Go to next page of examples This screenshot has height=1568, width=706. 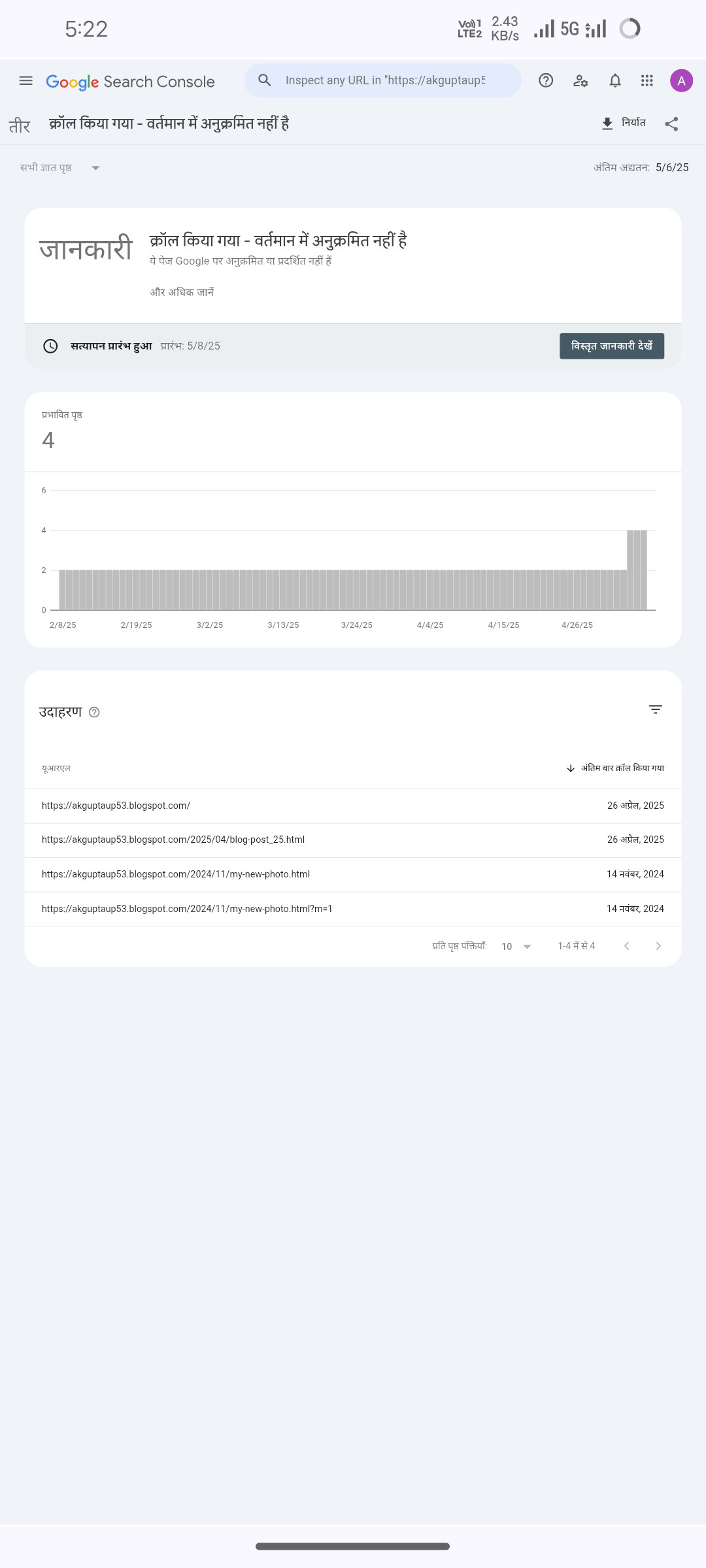click(658, 946)
